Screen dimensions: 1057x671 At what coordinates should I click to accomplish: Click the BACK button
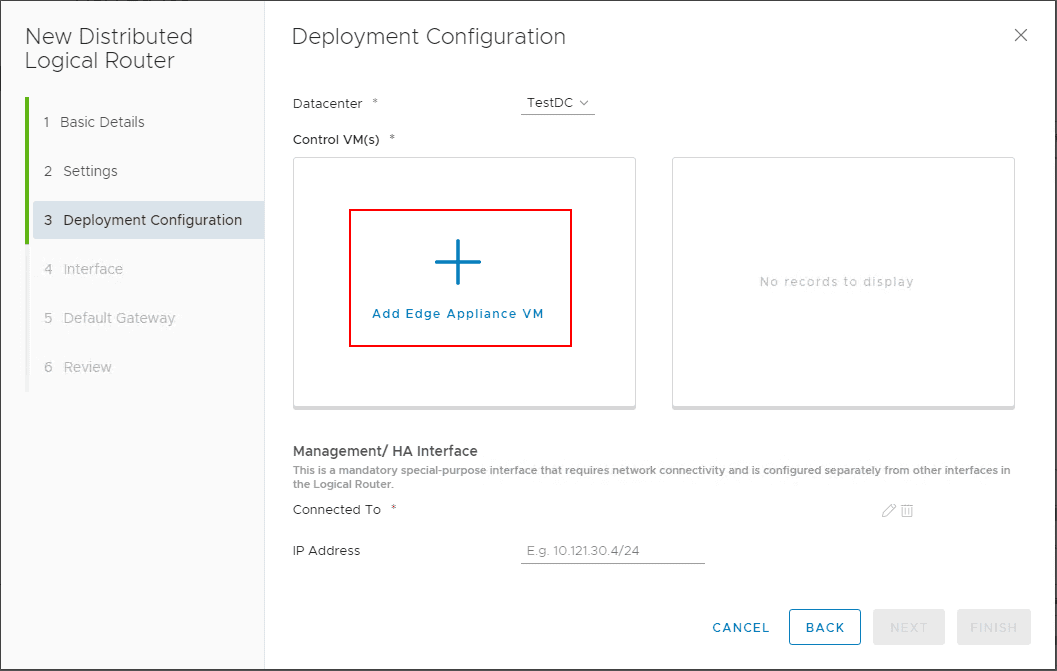coord(824,627)
